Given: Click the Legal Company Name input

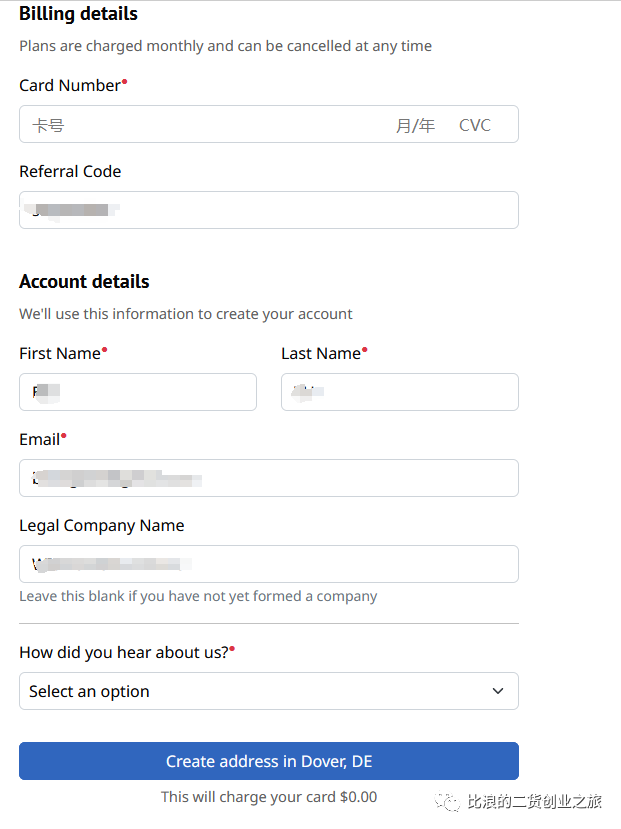Looking at the screenshot, I should (x=268, y=564).
